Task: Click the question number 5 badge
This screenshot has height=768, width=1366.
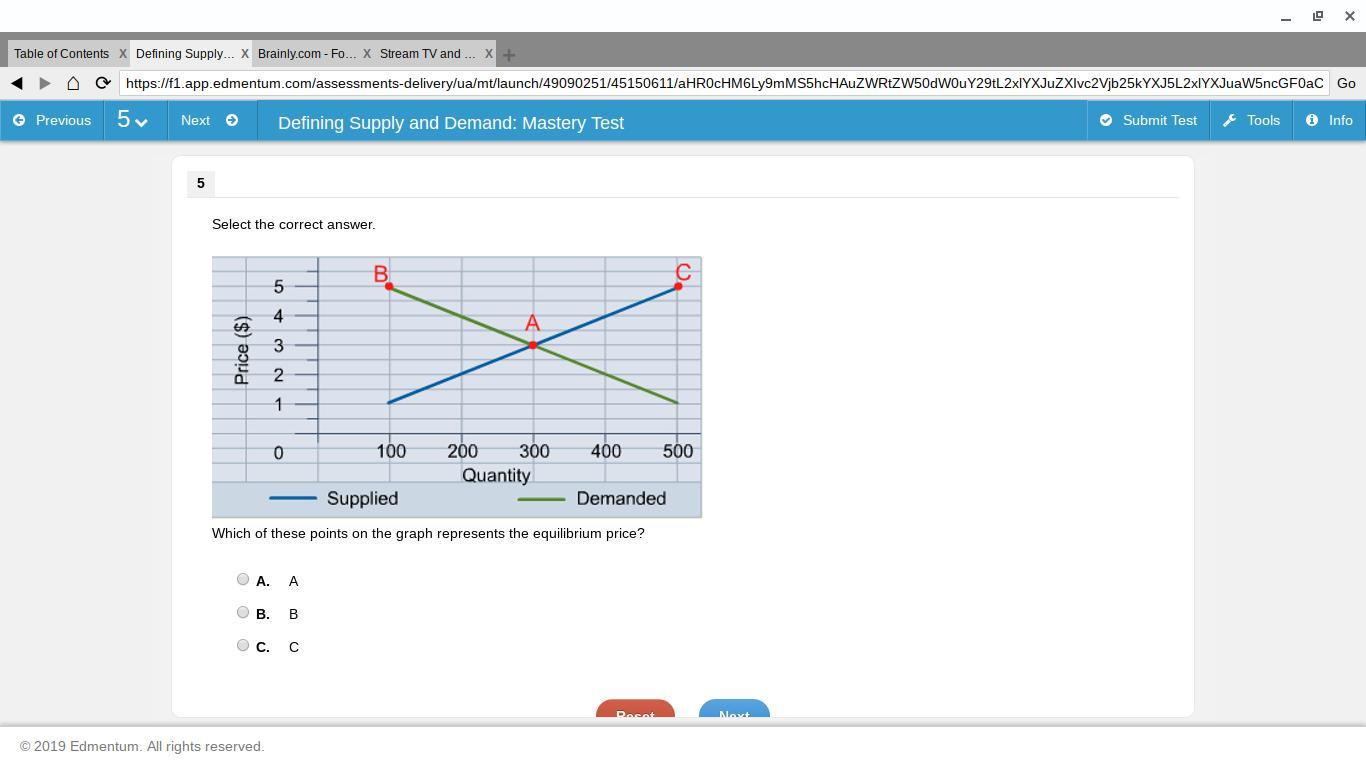Action: point(201,183)
